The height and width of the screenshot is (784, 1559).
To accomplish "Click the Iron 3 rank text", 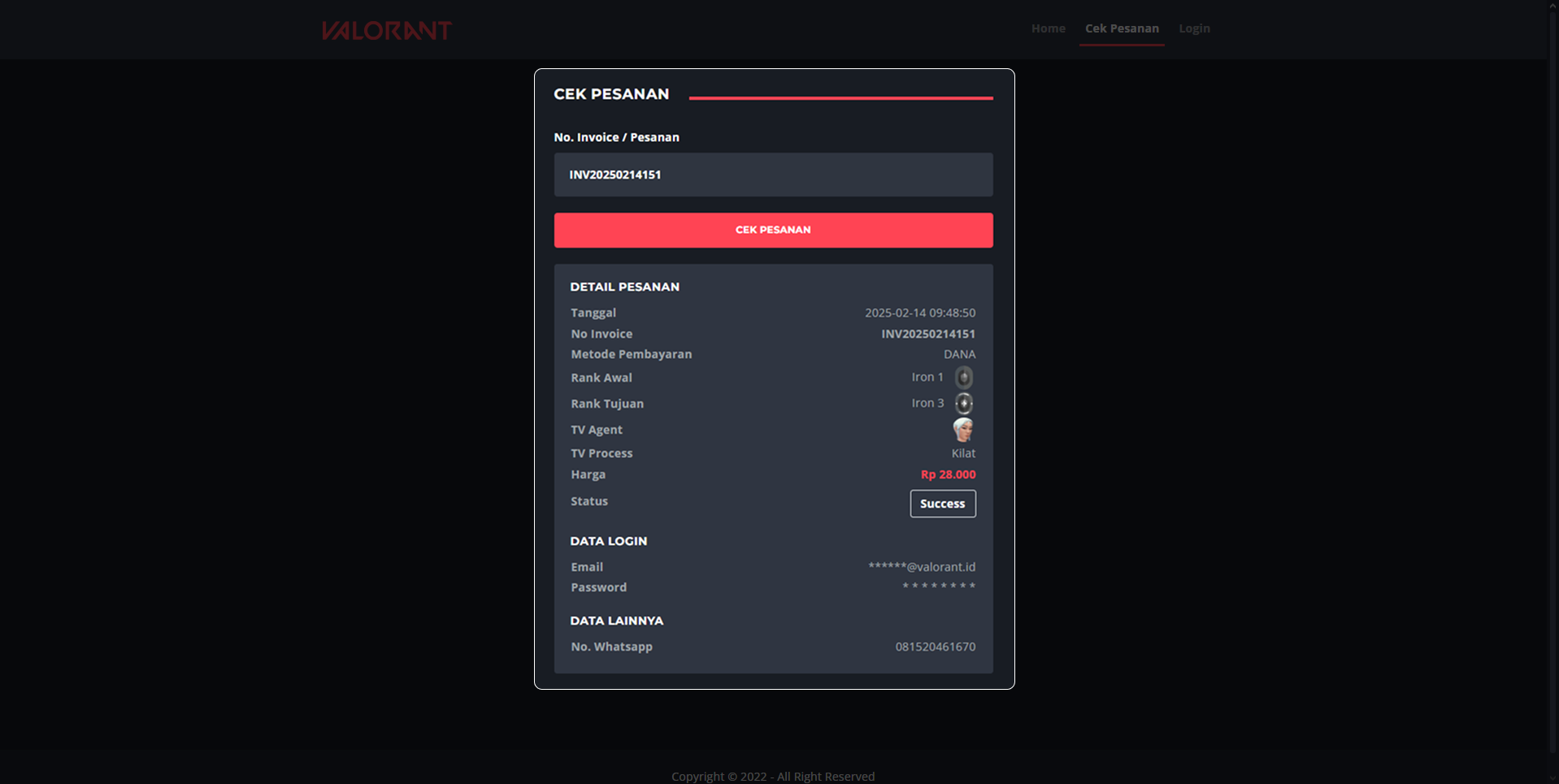I will click(x=927, y=403).
